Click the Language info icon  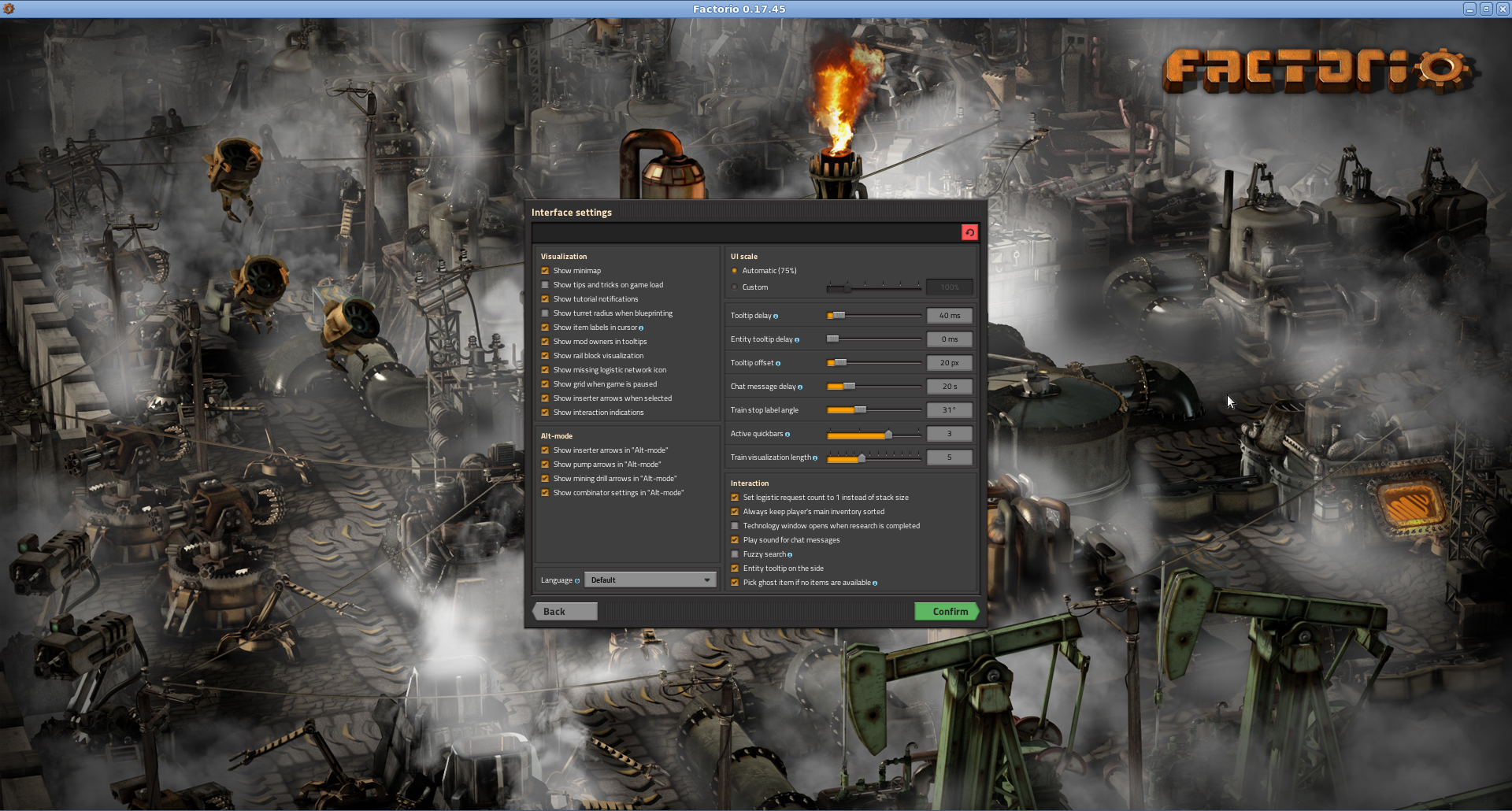577,581
